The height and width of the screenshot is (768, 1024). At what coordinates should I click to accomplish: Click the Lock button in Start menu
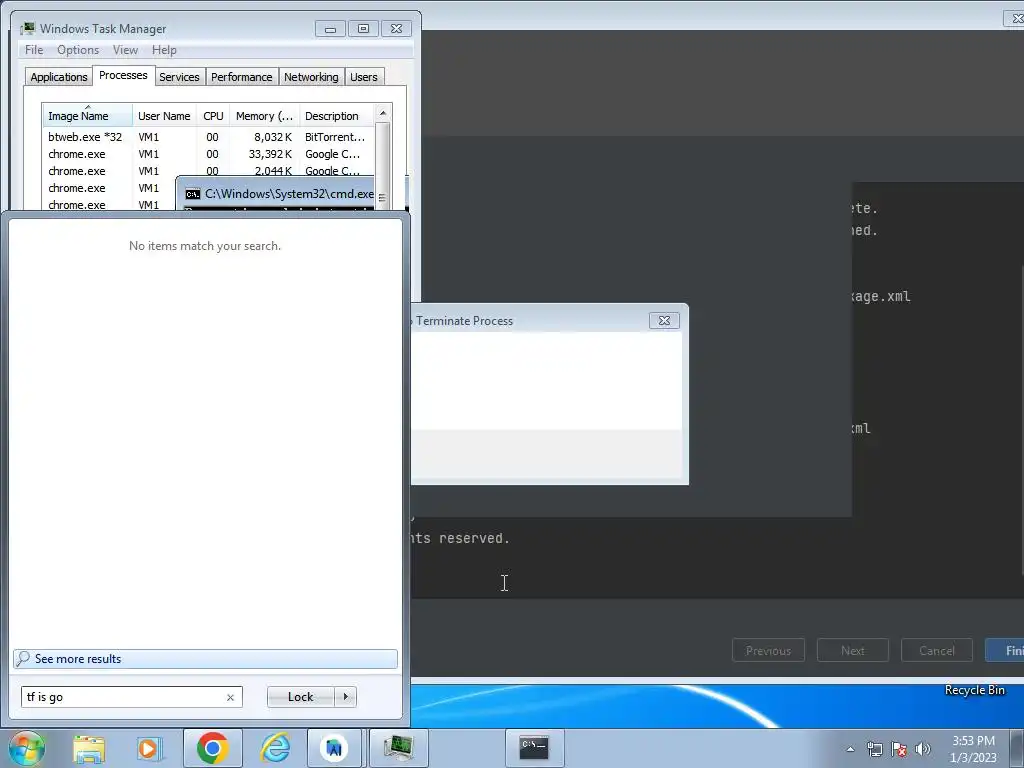pos(300,697)
